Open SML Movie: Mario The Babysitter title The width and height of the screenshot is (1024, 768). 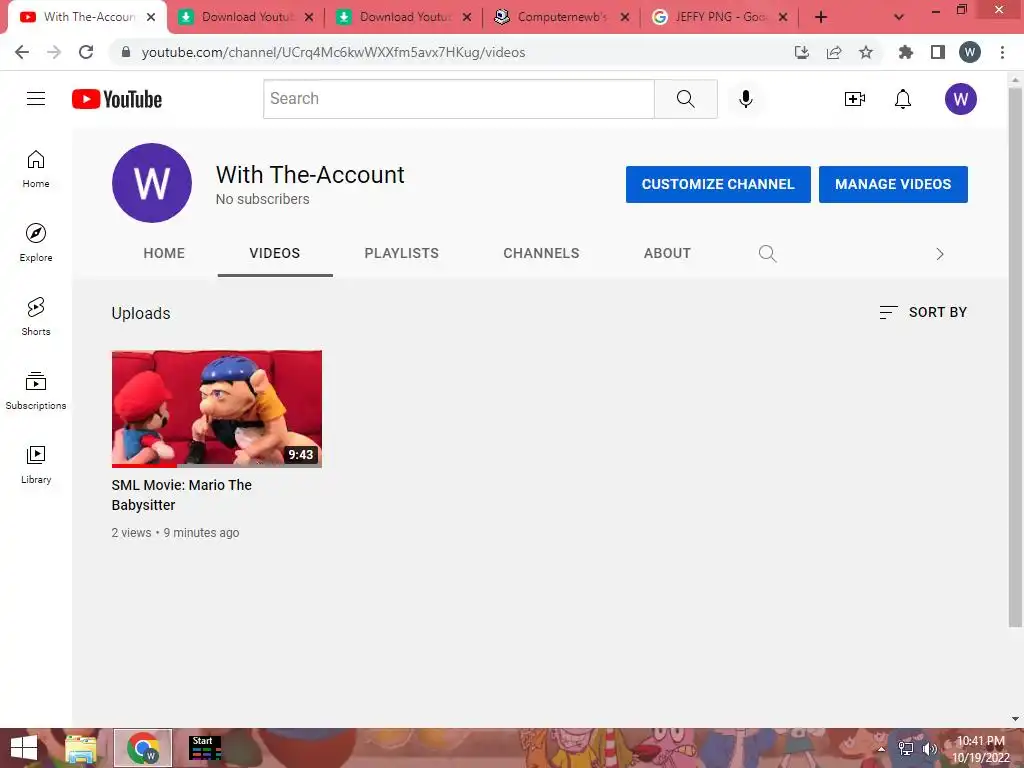coord(182,495)
